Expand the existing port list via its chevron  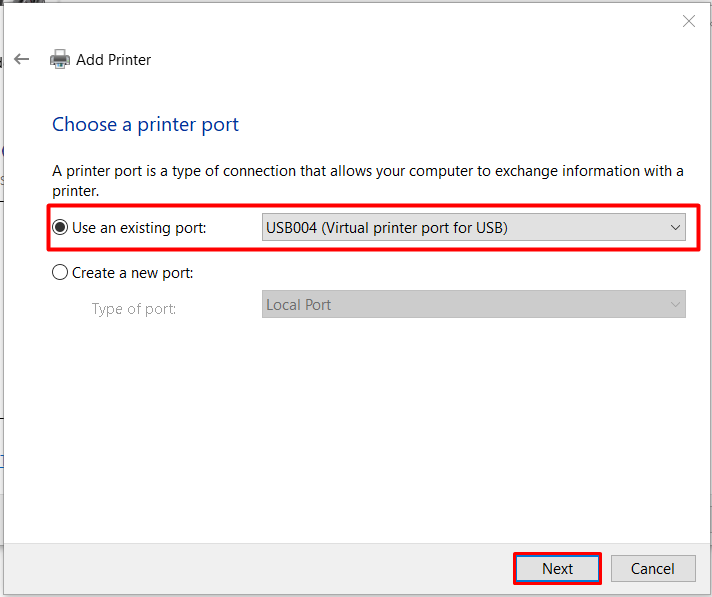(x=675, y=228)
